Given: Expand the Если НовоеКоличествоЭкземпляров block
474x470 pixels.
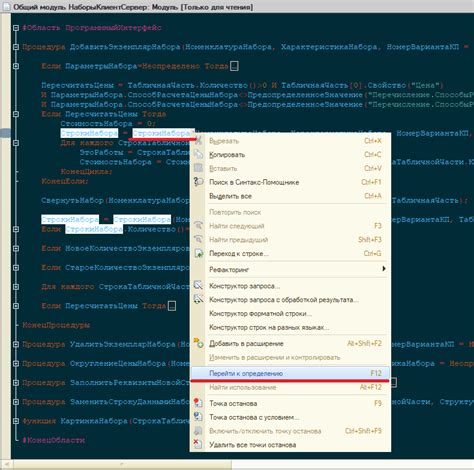Looking at the screenshot, I should (x=16, y=248).
